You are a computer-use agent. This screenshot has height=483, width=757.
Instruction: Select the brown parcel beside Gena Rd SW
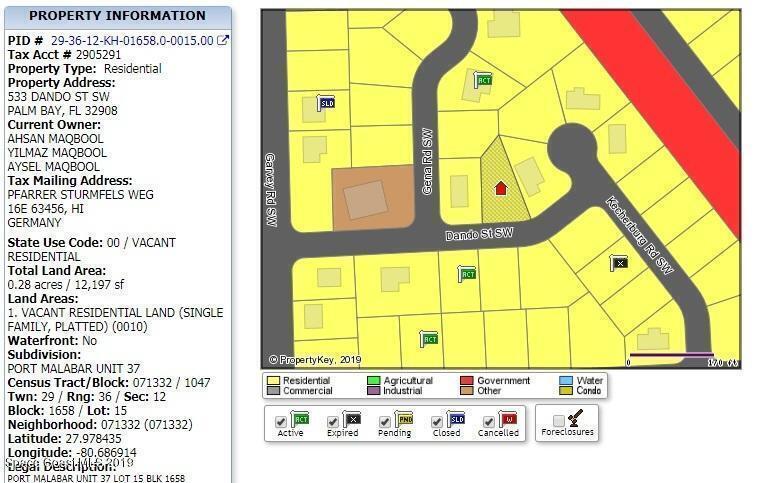coord(372,198)
